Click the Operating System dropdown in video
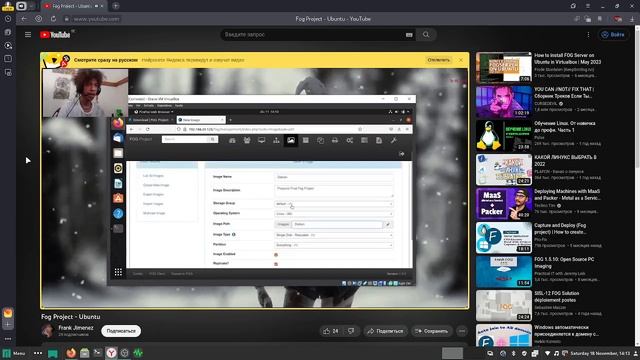This screenshot has height=360, width=640. point(334,213)
